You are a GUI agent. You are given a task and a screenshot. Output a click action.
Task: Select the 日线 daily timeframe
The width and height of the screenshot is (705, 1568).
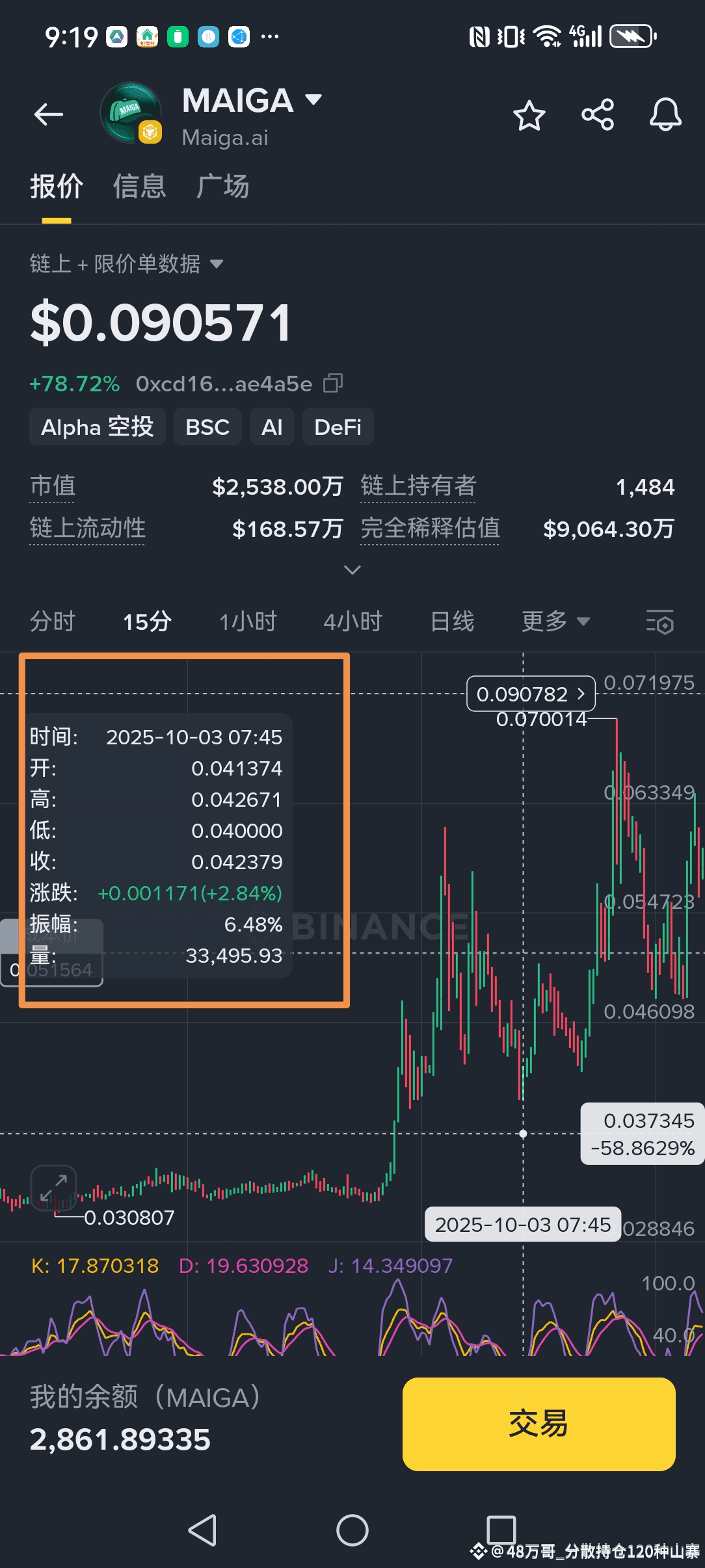pos(452,621)
